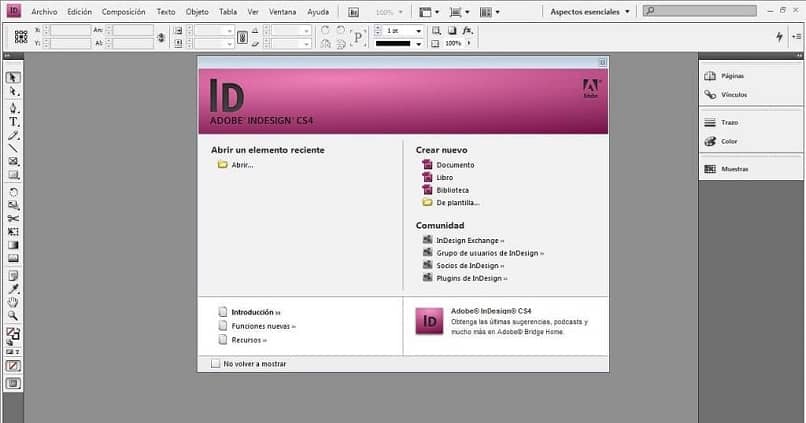Open the Ventana menu
The height and width of the screenshot is (423, 806).
(x=282, y=12)
